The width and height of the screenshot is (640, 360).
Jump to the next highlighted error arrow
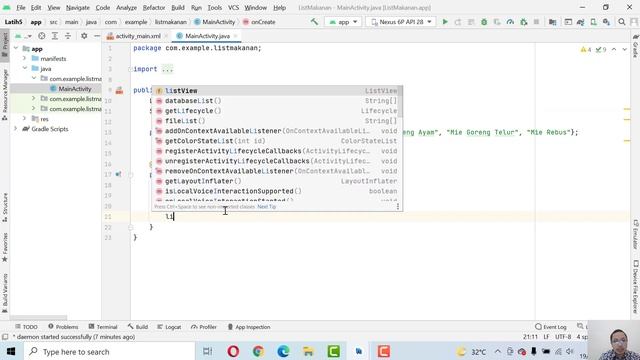point(624,49)
